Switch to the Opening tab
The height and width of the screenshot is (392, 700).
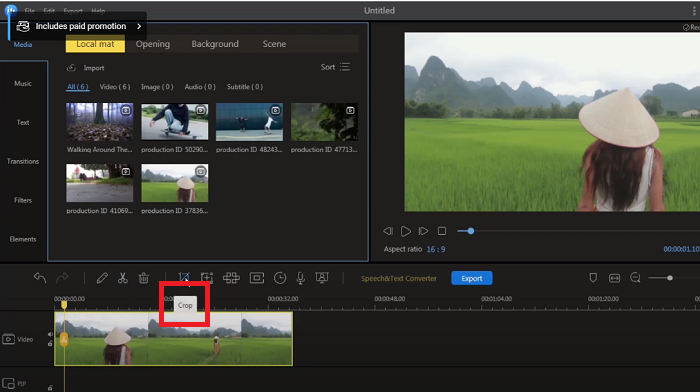coord(153,44)
